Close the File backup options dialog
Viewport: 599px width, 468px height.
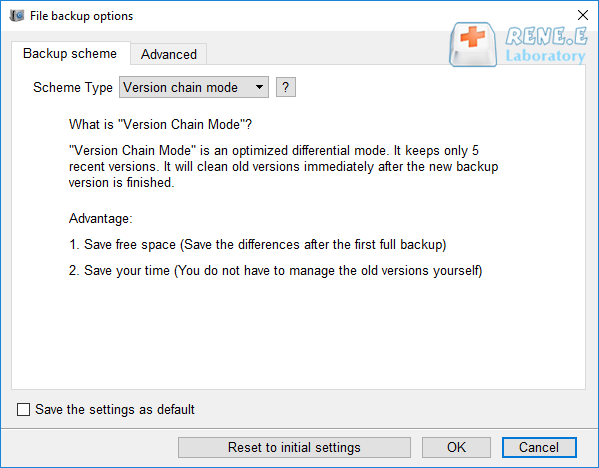583,15
